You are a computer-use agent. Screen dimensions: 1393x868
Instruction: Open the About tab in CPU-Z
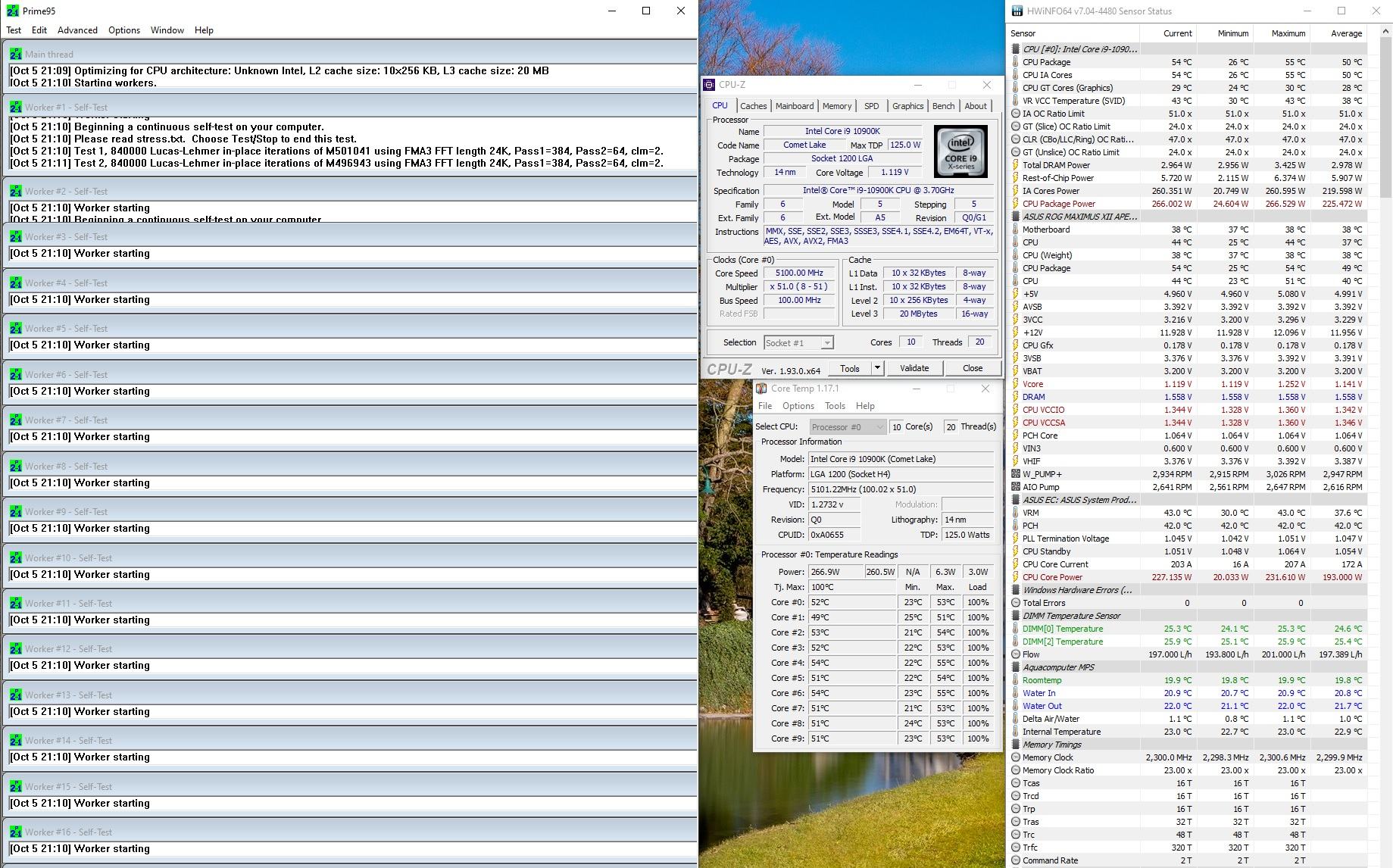(x=976, y=106)
